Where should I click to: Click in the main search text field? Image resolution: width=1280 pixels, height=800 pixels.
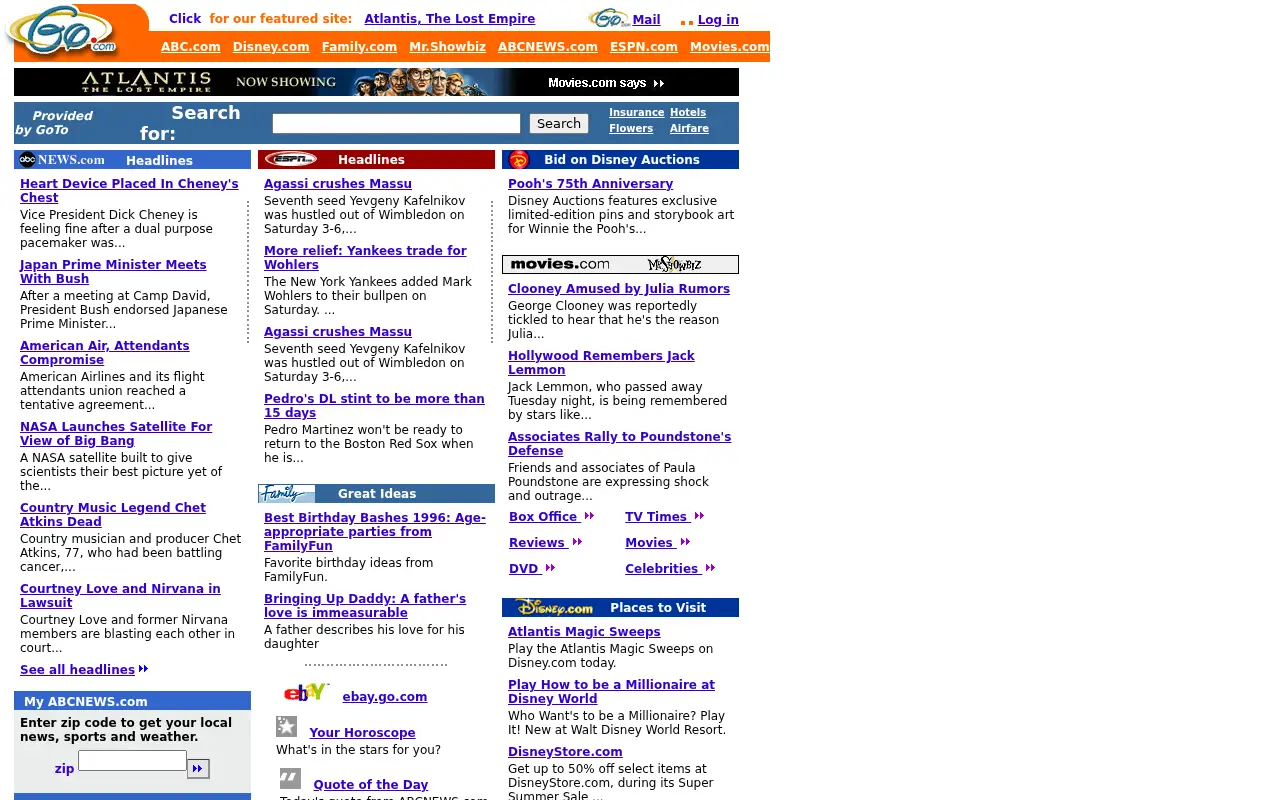[396, 123]
